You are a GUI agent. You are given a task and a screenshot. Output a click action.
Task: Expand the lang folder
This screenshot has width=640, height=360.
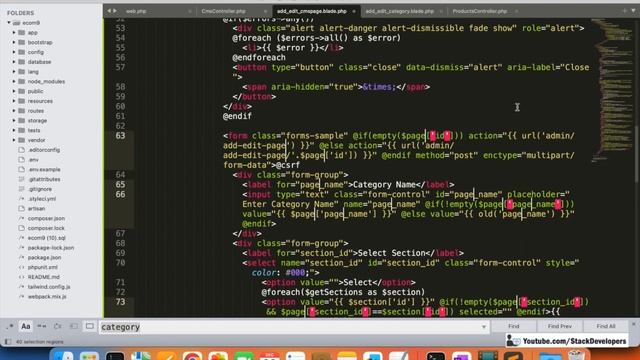[14, 72]
